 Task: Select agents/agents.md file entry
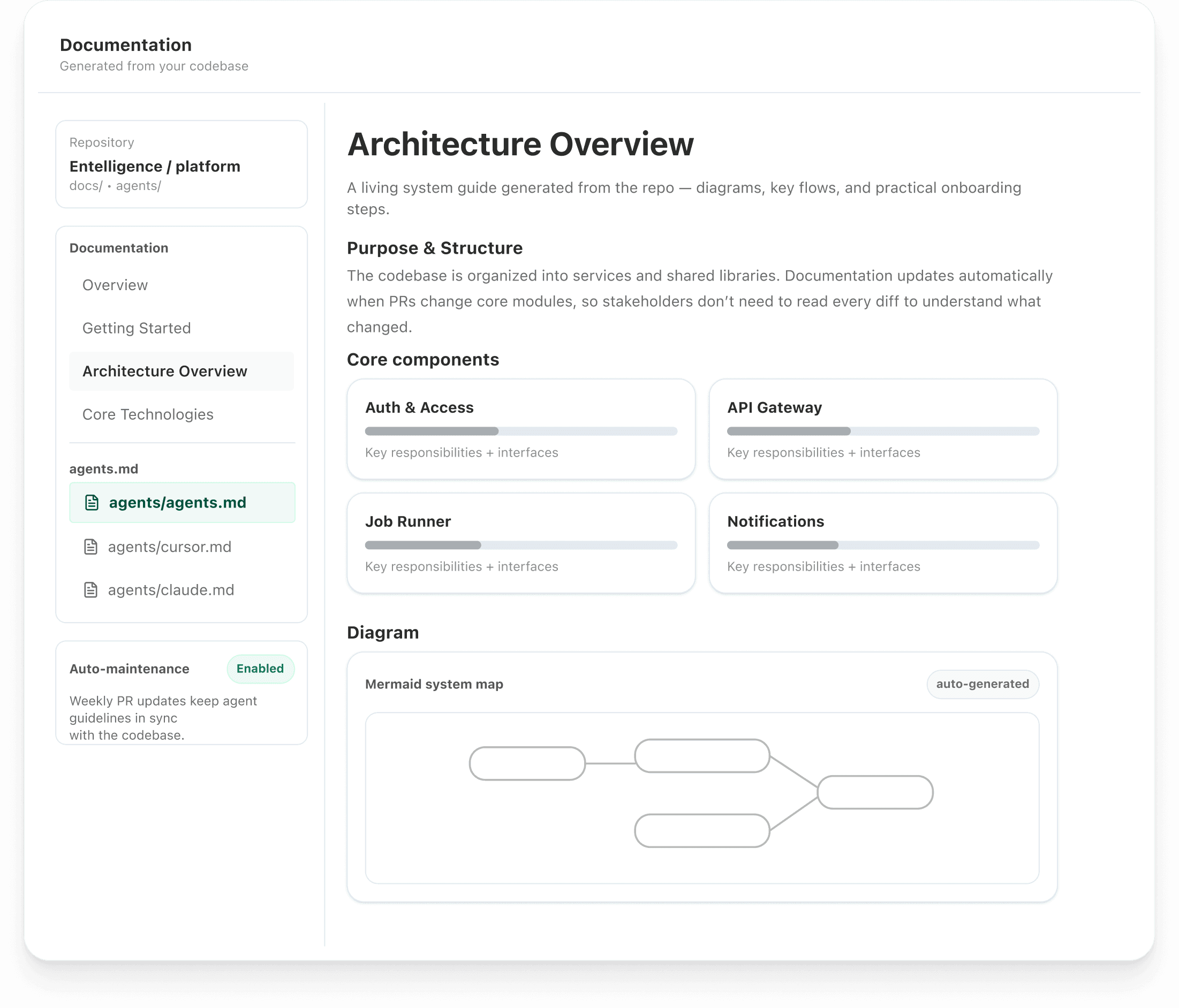(x=178, y=503)
